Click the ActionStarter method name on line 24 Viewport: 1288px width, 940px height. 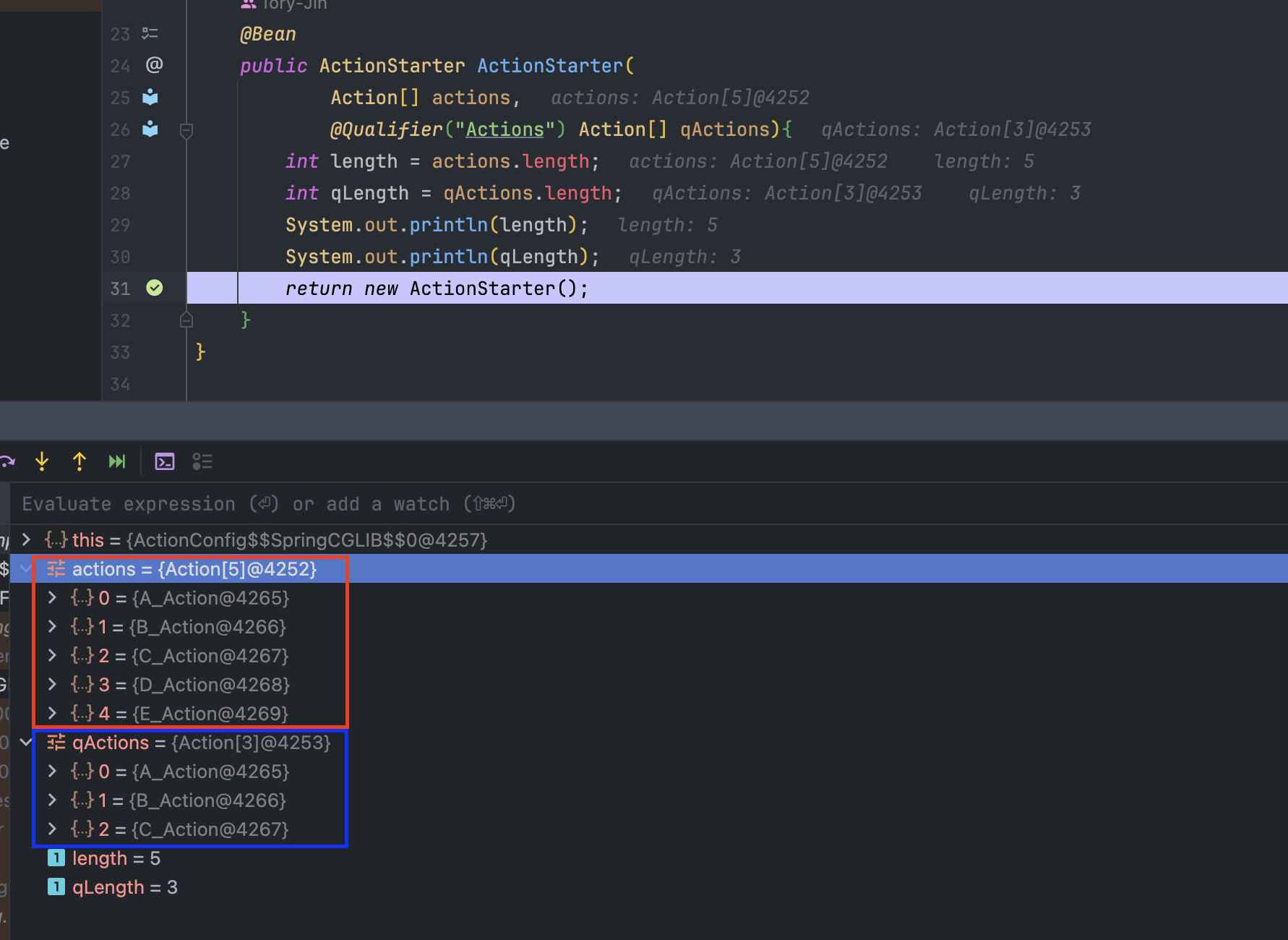(x=550, y=66)
